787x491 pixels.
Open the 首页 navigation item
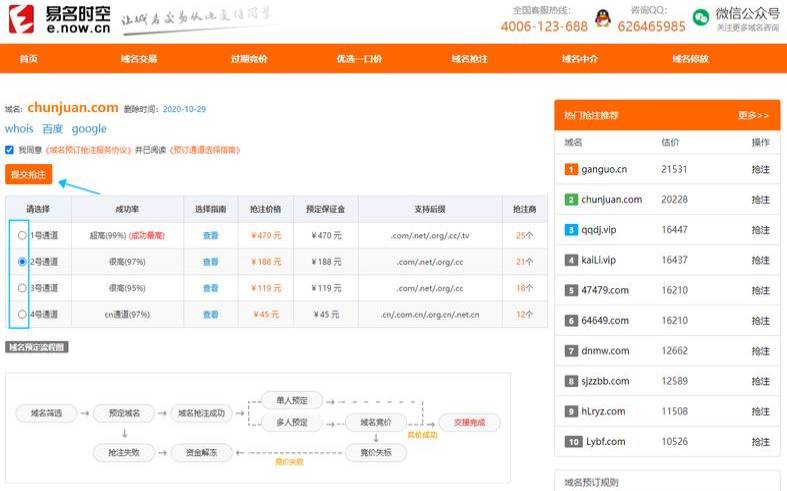pos(29,59)
